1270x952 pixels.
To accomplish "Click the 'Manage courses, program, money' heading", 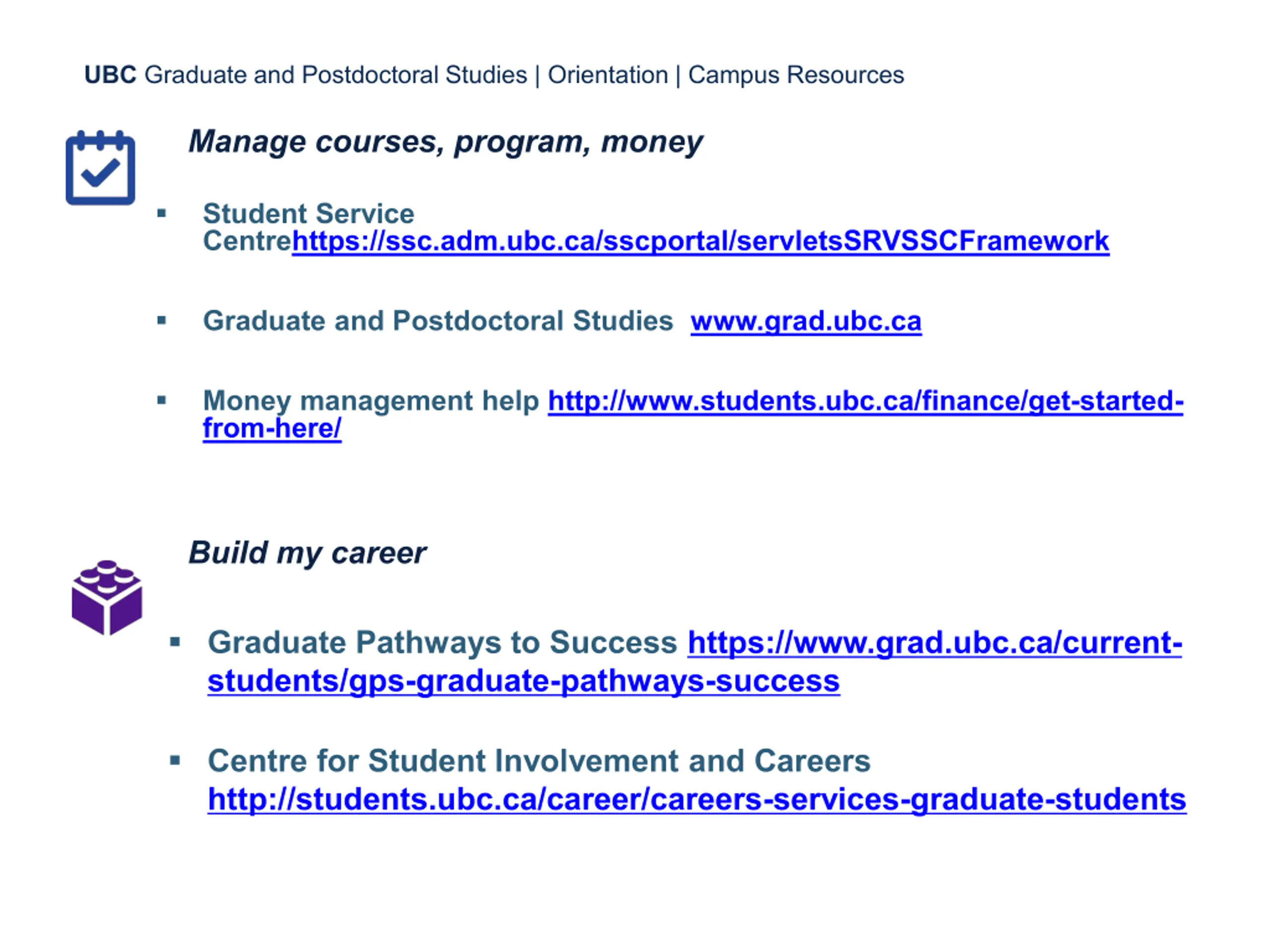I will coord(445,142).
